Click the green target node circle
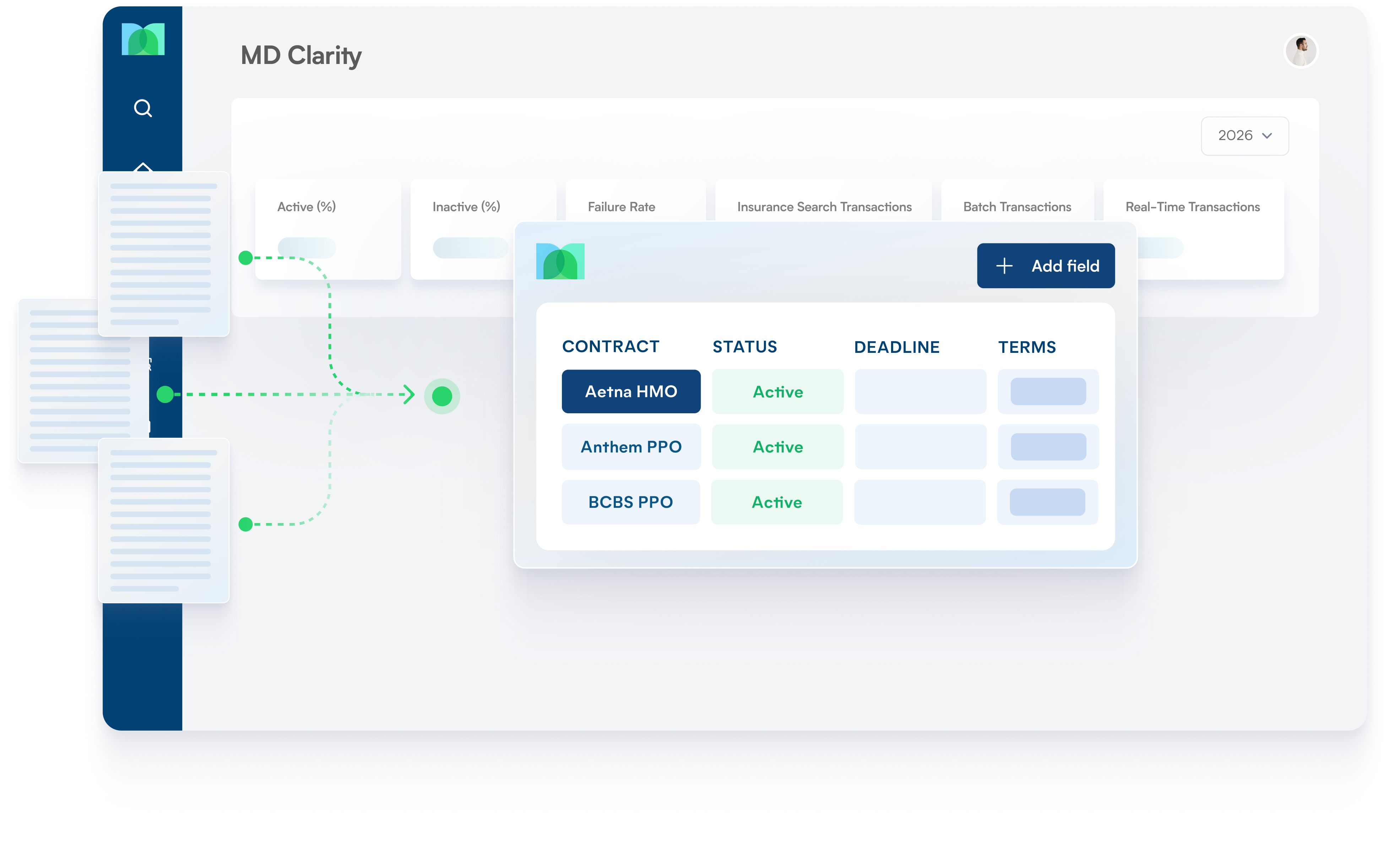The image size is (1400, 845). (442, 396)
